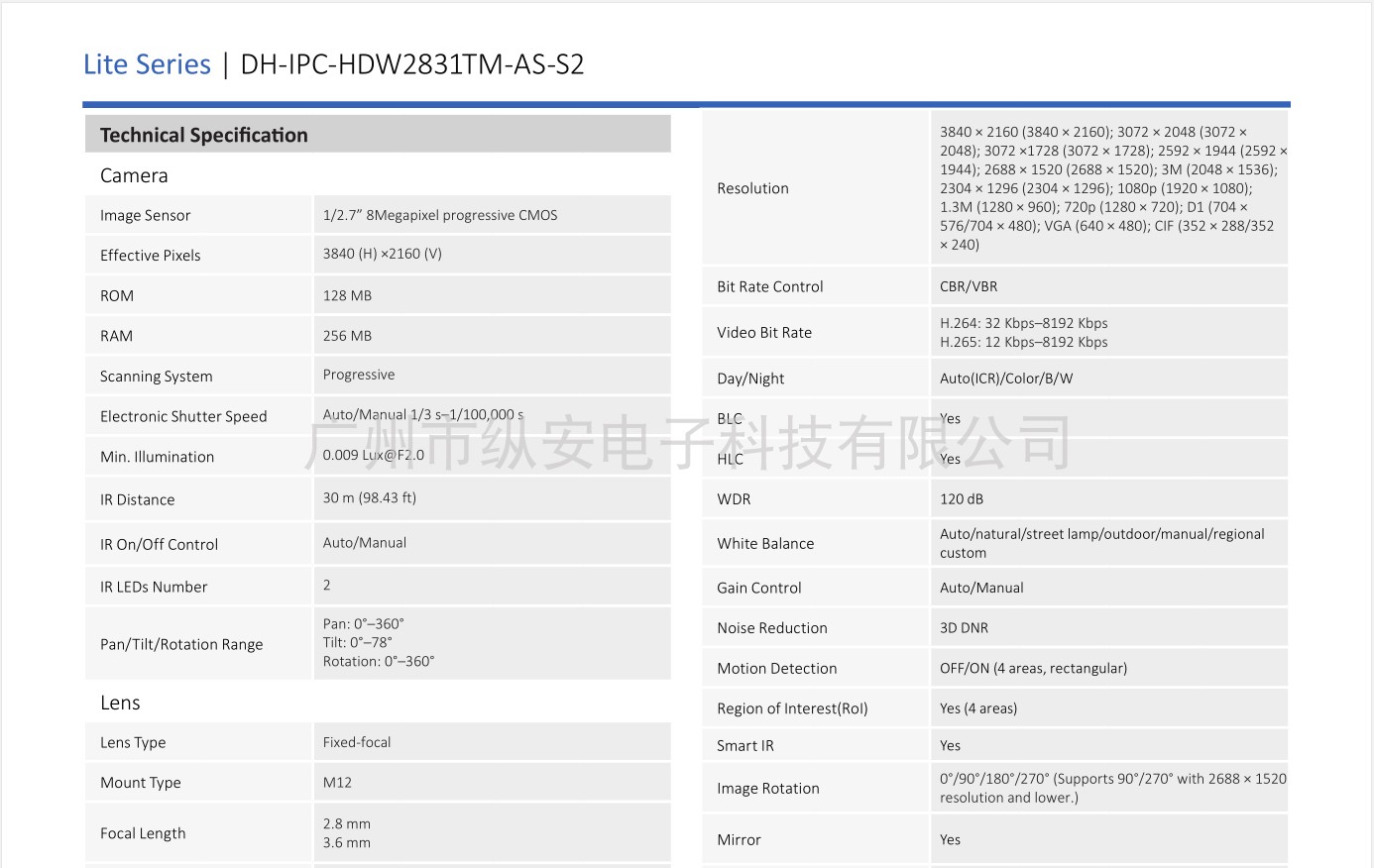Image resolution: width=1374 pixels, height=868 pixels.
Task: Select the "Auto(ICR)/Color/B/W" value
Action: click(1006, 379)
